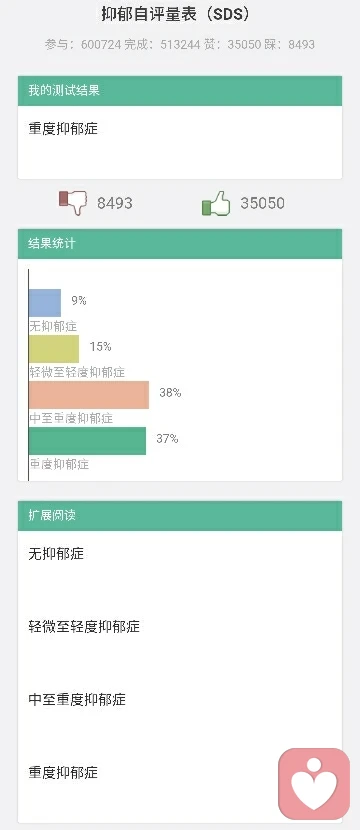This screenshot has width=360, height=830.
Task: Select the green 37% bar
Action: [87, 441]
